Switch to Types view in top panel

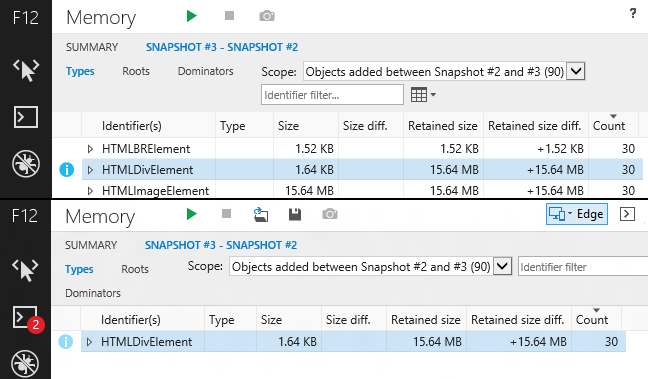point(80,71)
